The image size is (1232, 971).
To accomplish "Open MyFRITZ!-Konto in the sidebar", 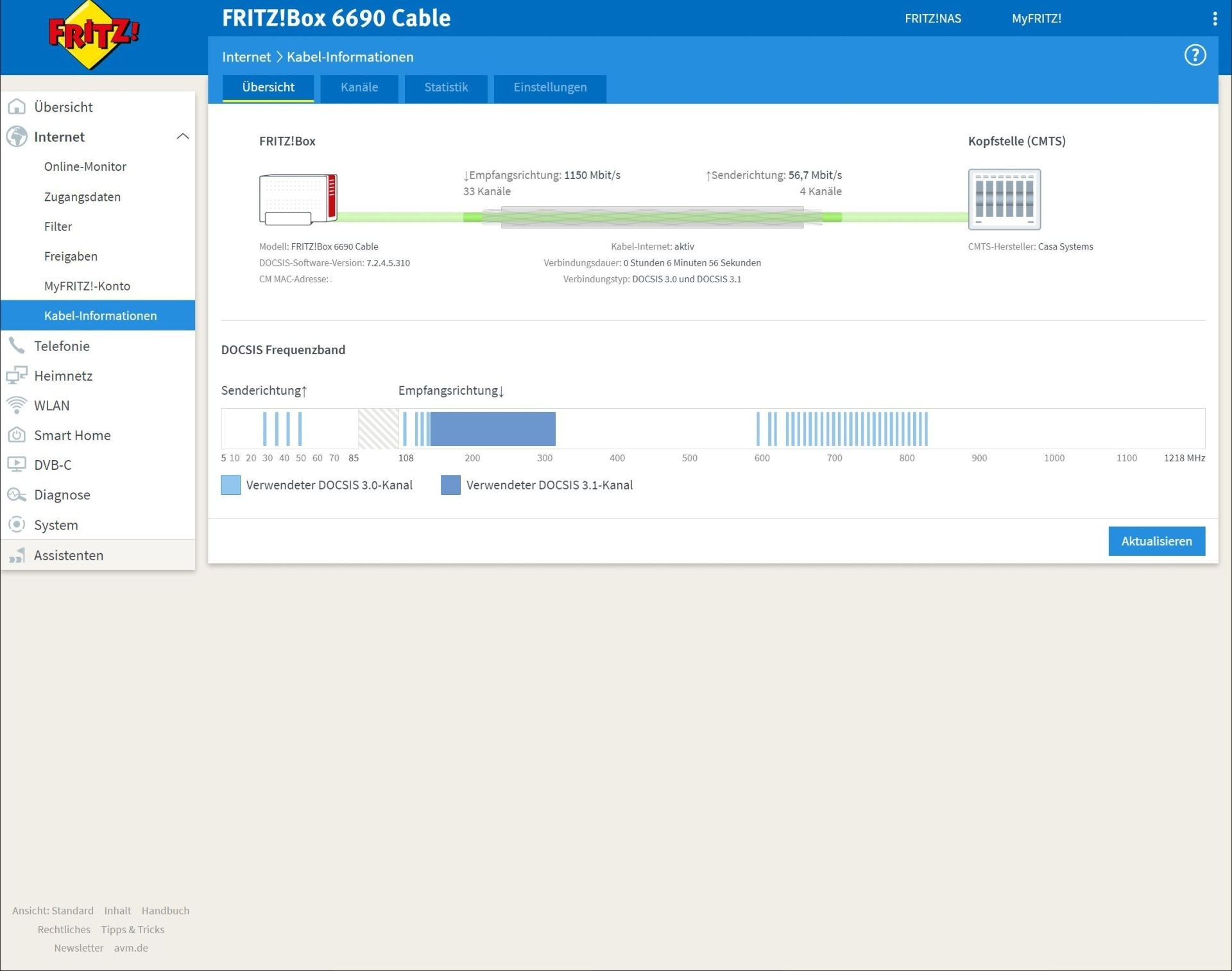I will [87, 286].
